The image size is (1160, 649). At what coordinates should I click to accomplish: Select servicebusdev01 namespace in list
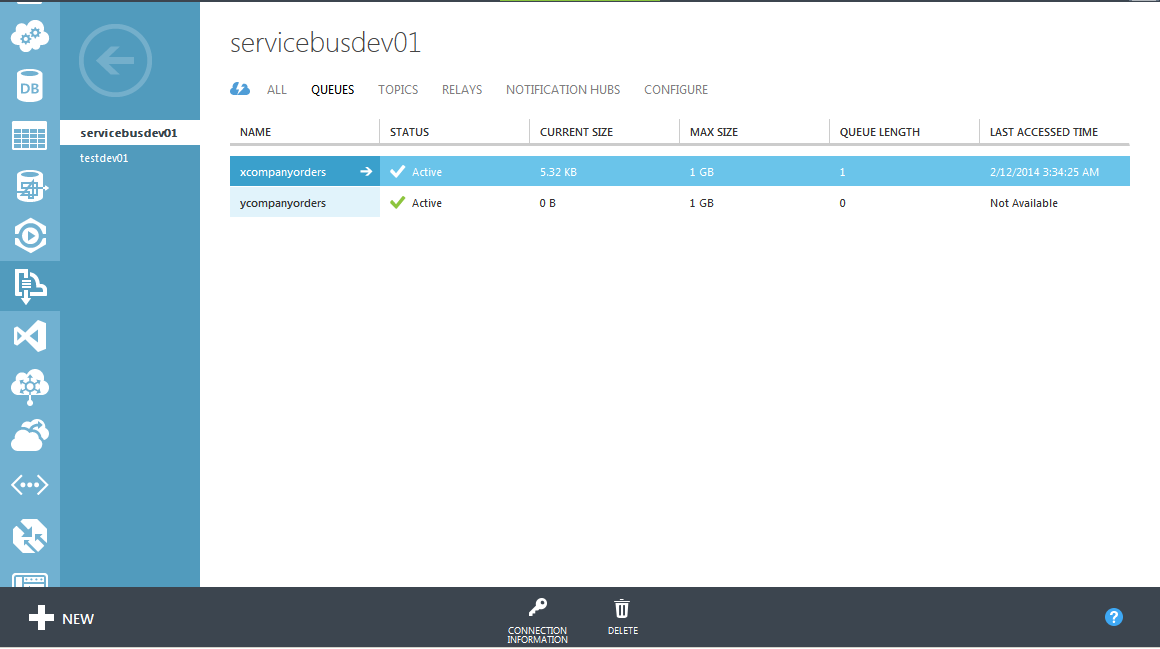coord(129,132)
